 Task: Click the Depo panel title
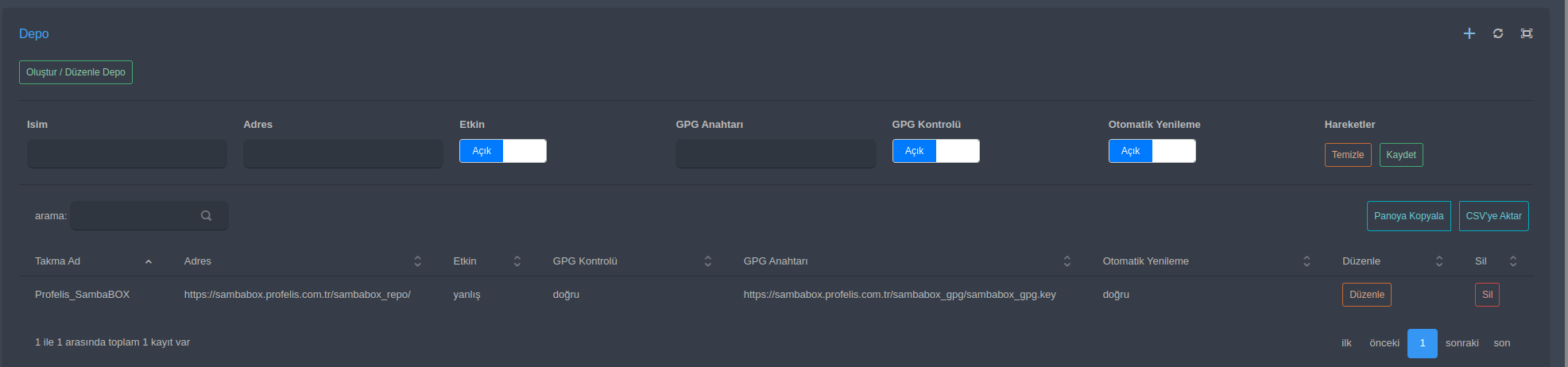[x=34, y=33]
